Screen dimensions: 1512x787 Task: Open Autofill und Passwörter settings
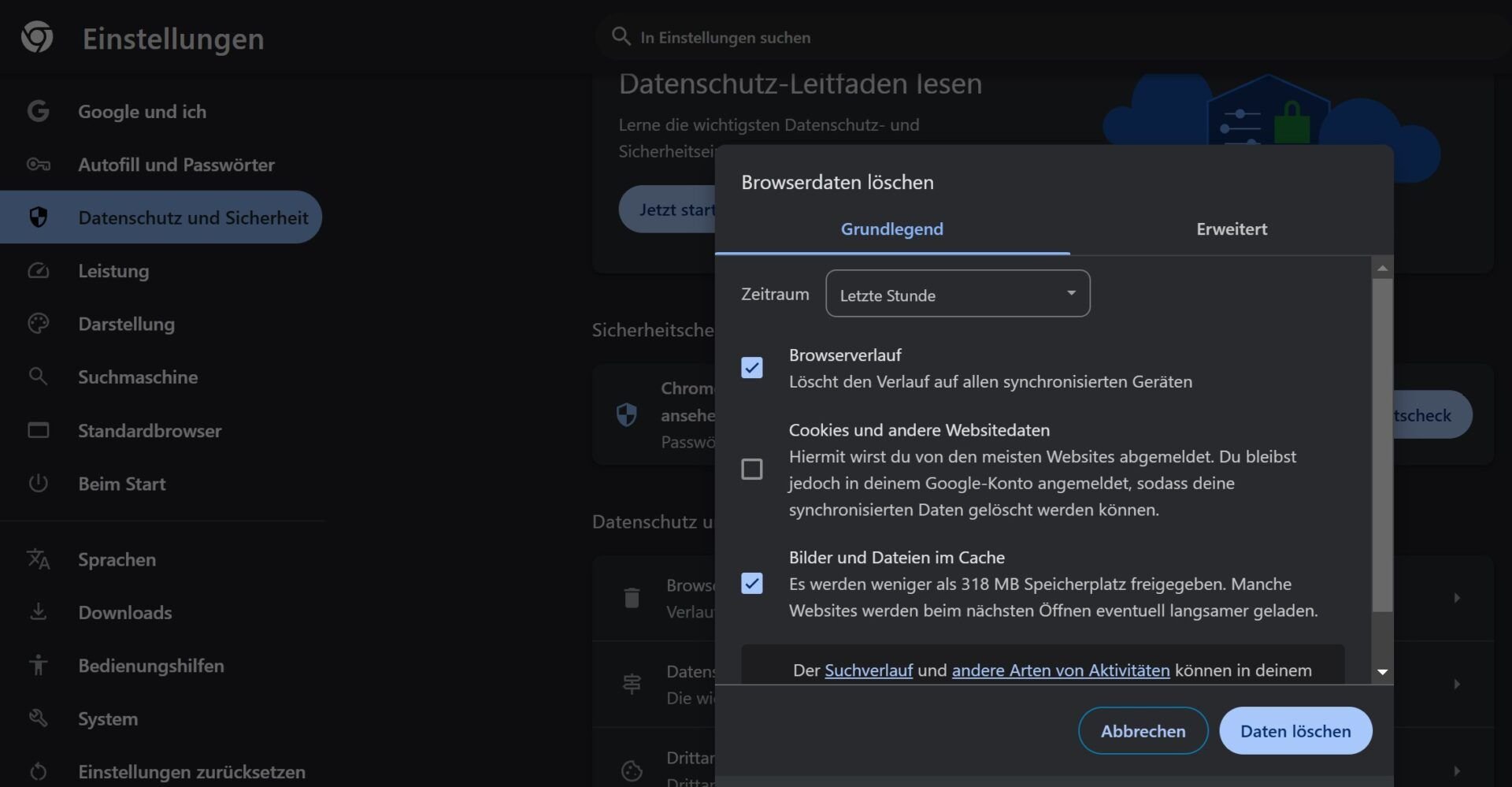[176, 165]
